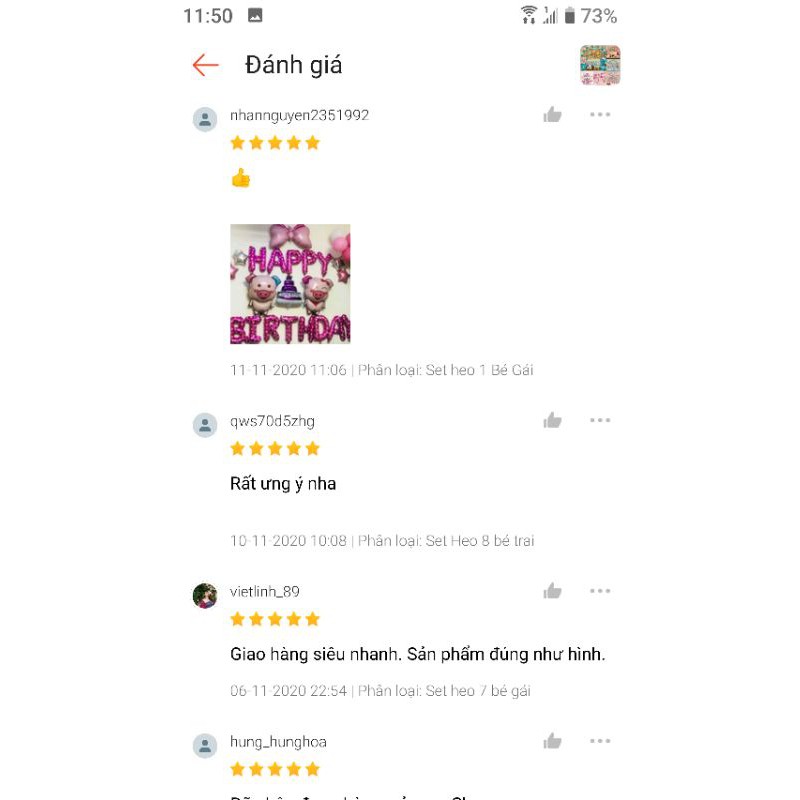Tap the gallery notification icon in status bar

(255, 15)
